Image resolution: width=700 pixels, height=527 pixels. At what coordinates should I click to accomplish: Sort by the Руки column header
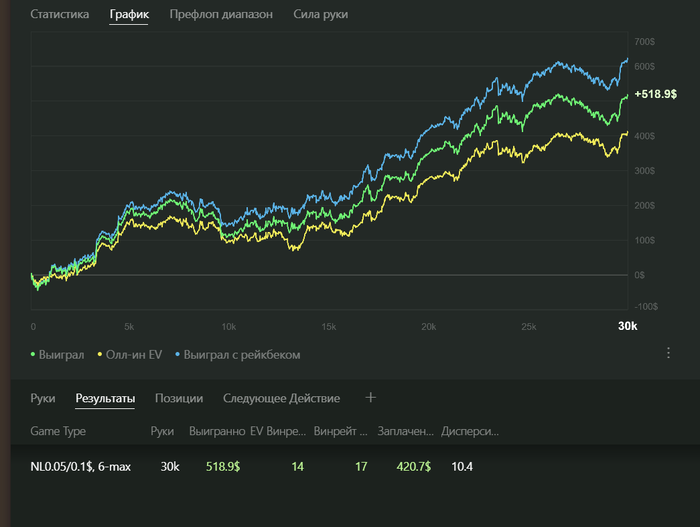(x=162, y=431)
